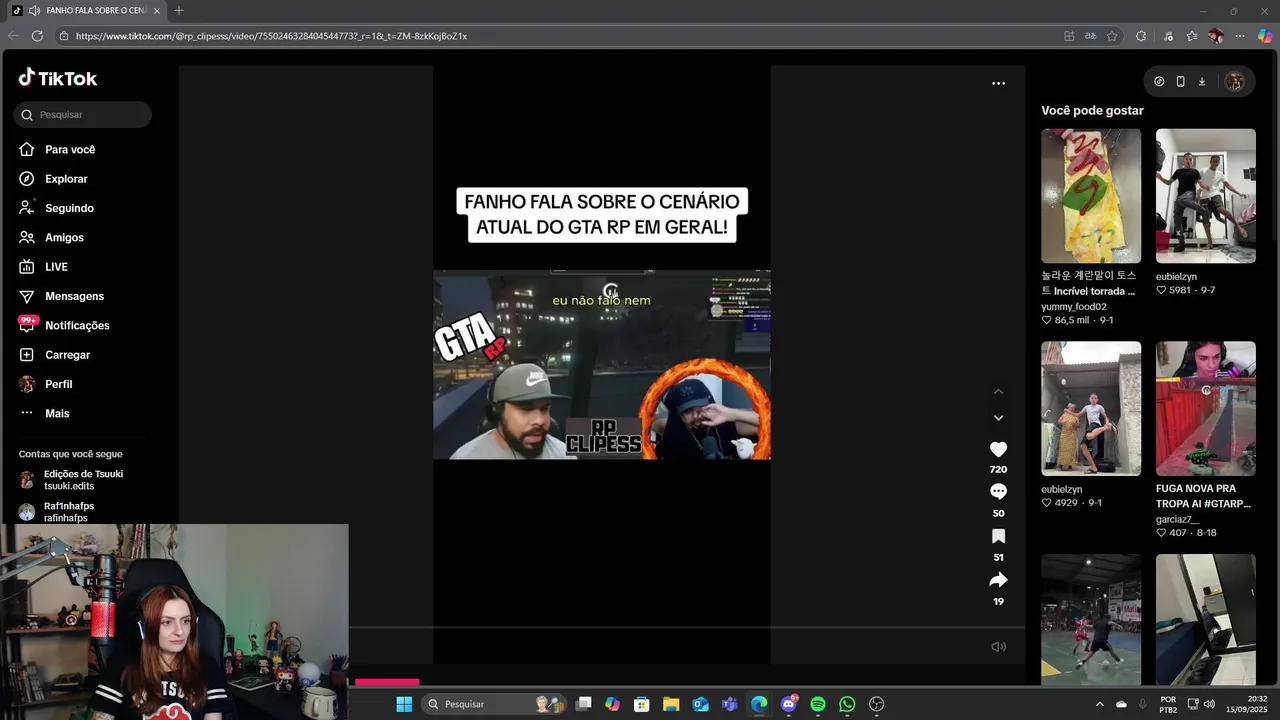
Task: Open File Explorer from taskbar
Action: coord(671,704)
